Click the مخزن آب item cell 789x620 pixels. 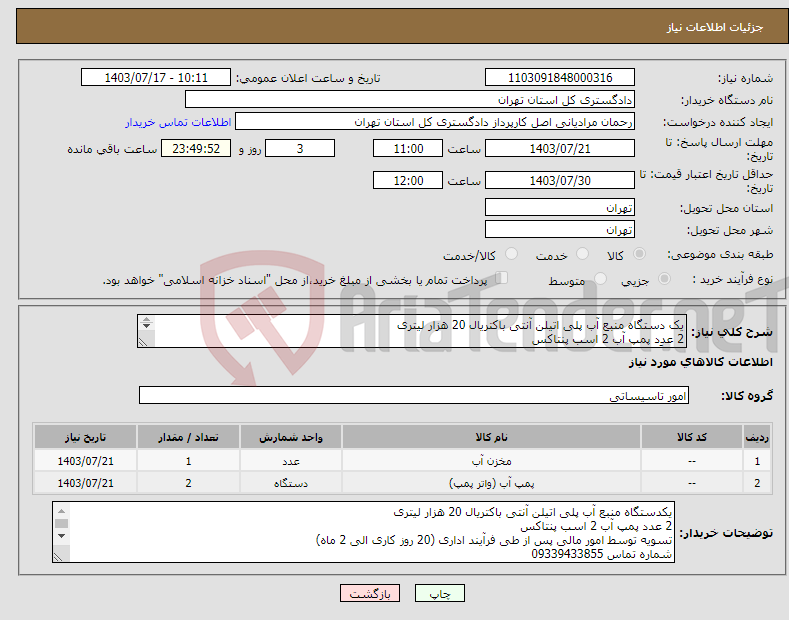coord(491,460)
